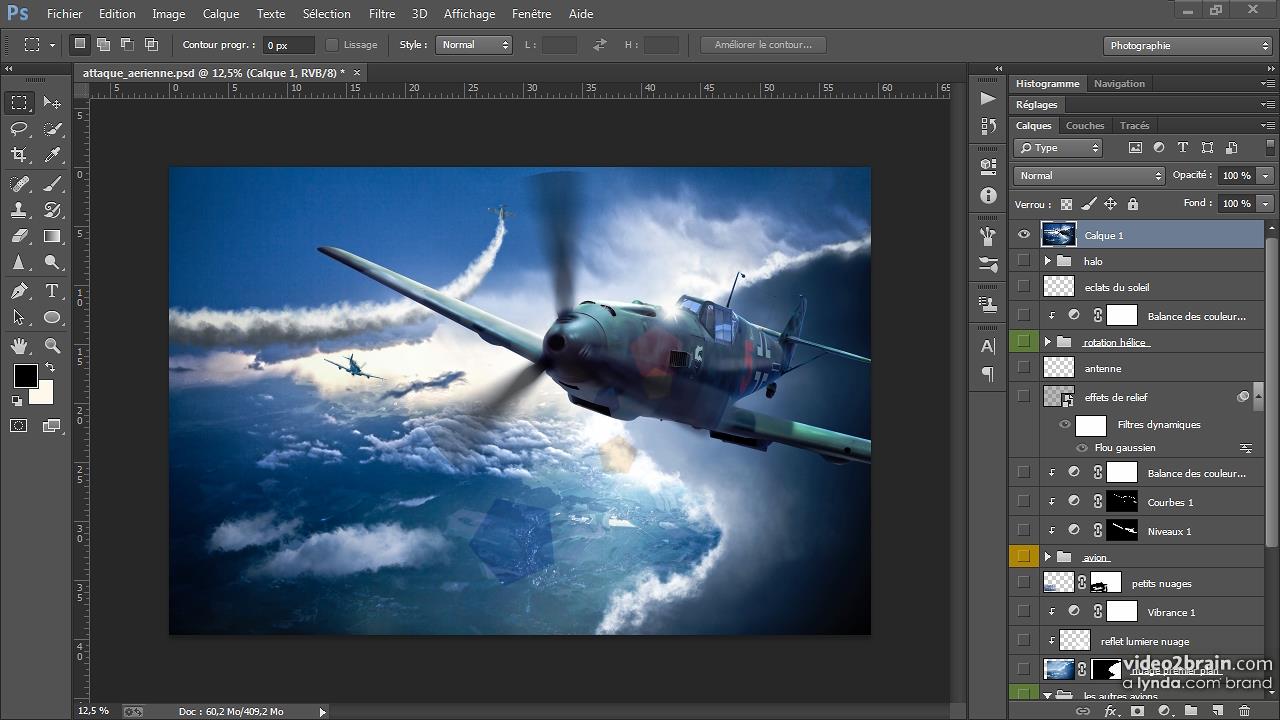Click Améliorer le contour button

(763, 45)
